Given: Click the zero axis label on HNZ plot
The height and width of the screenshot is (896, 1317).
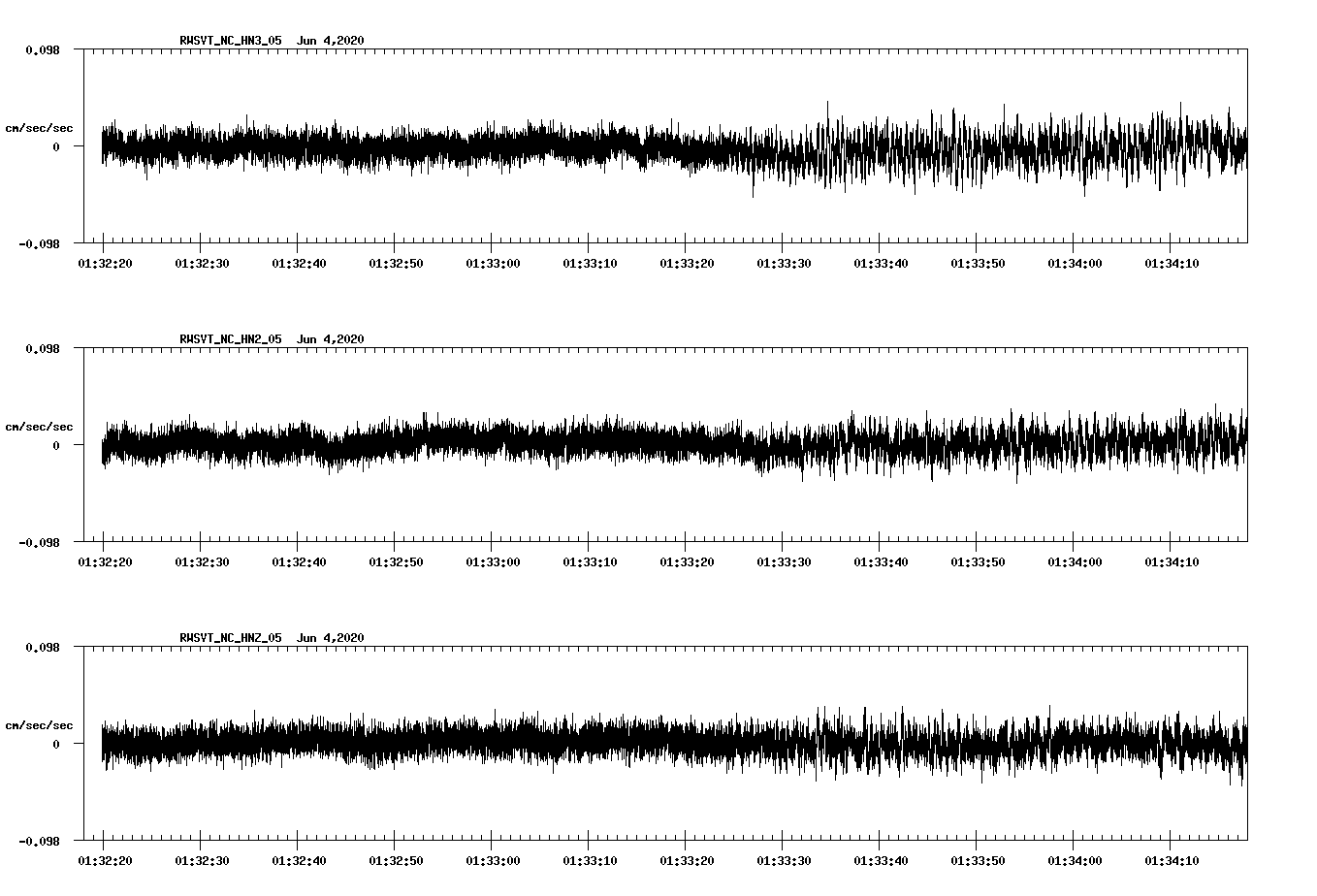Looking at the screenshot, I should pyautogui.click(x=56, y=744).
